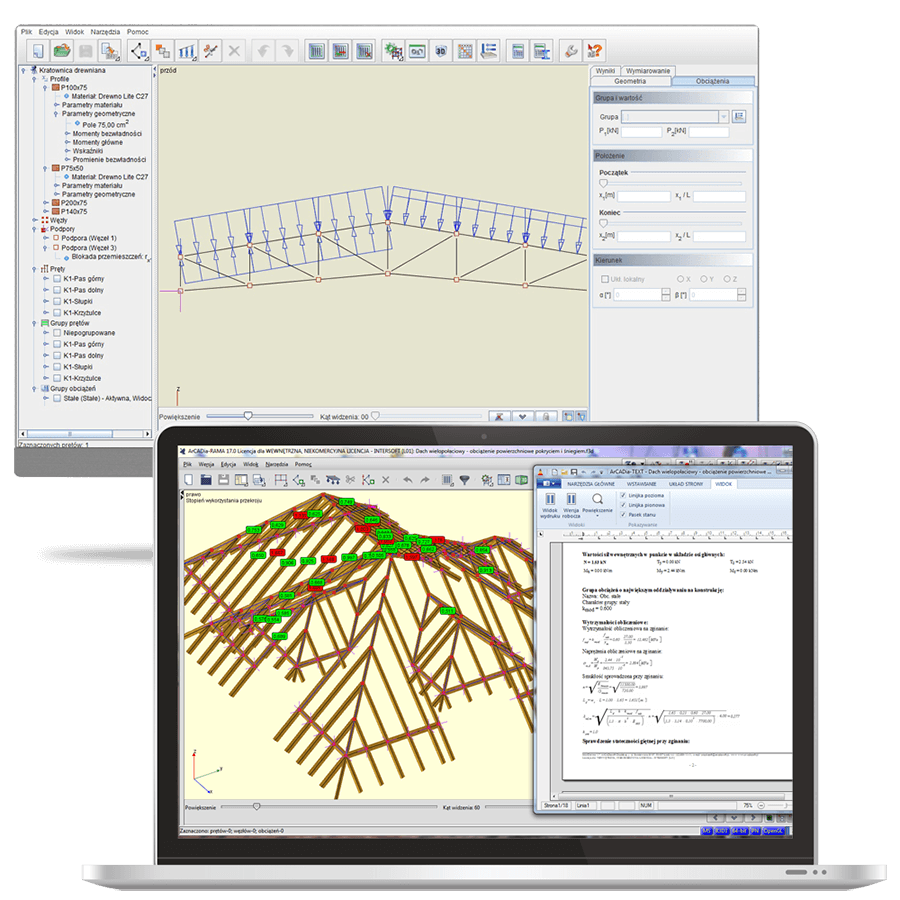Image resolution: width=900 pixels, height=900 pixels.
Task: Open the Plik menu in top window
Action: point(26,32)
